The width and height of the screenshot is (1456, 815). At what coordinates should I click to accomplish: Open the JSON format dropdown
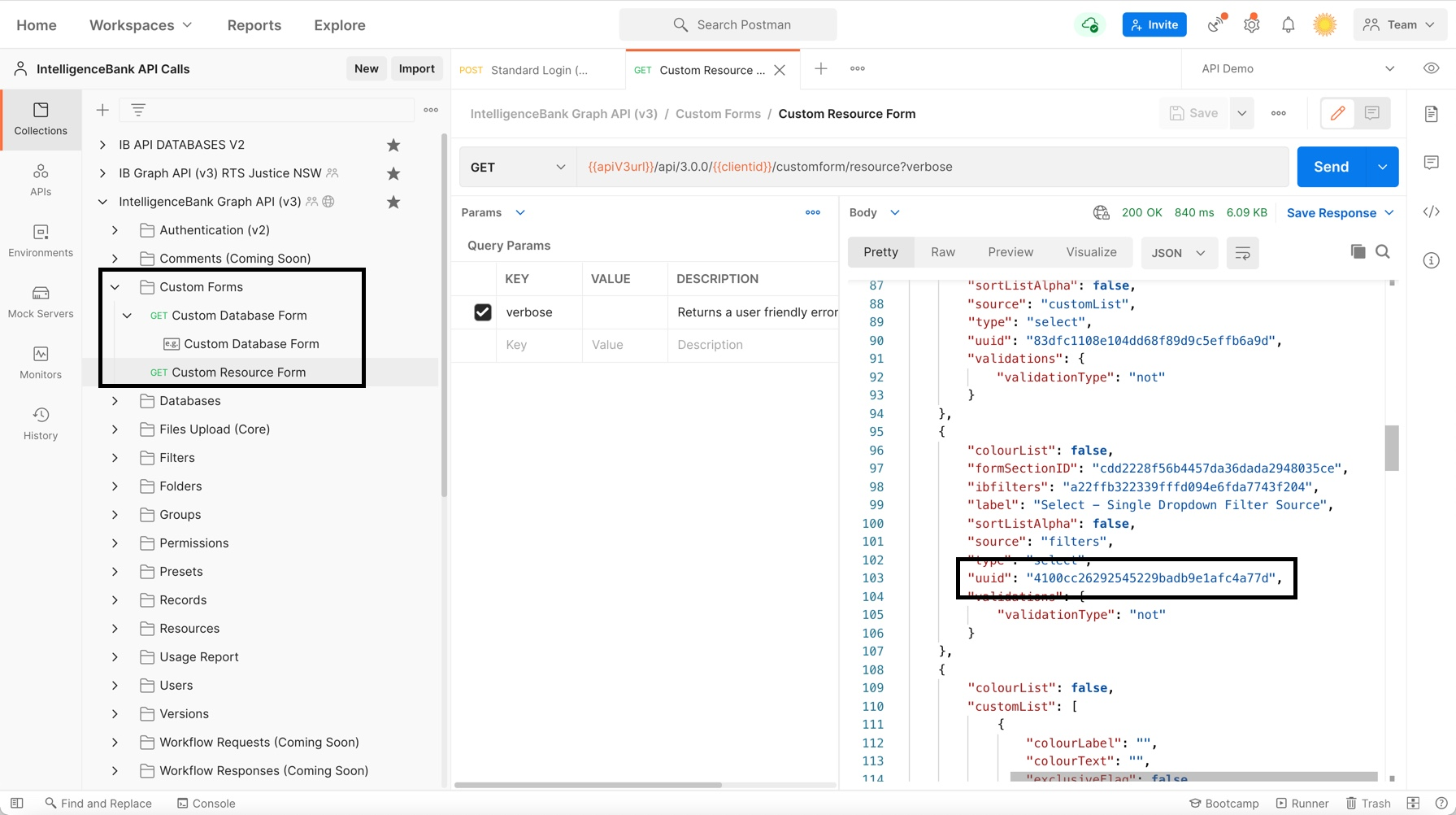1178,253
